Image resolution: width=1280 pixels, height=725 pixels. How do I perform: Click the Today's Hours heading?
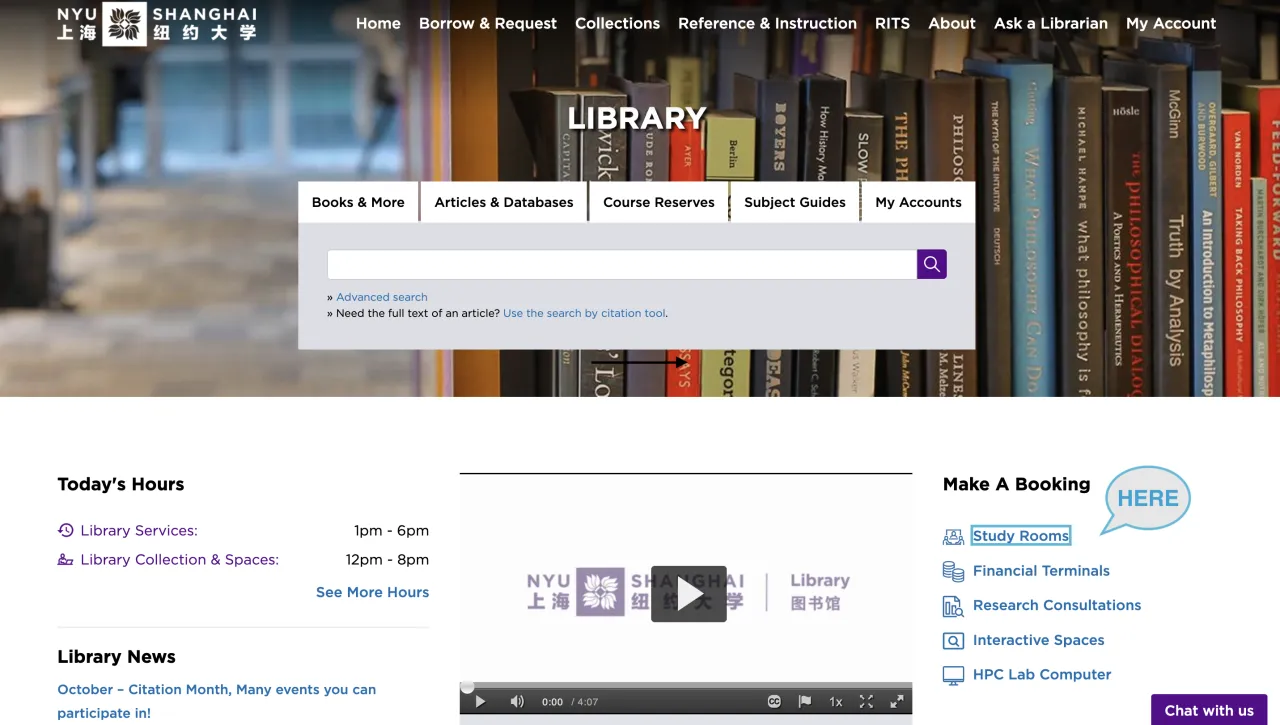click(x=121, y=484)
